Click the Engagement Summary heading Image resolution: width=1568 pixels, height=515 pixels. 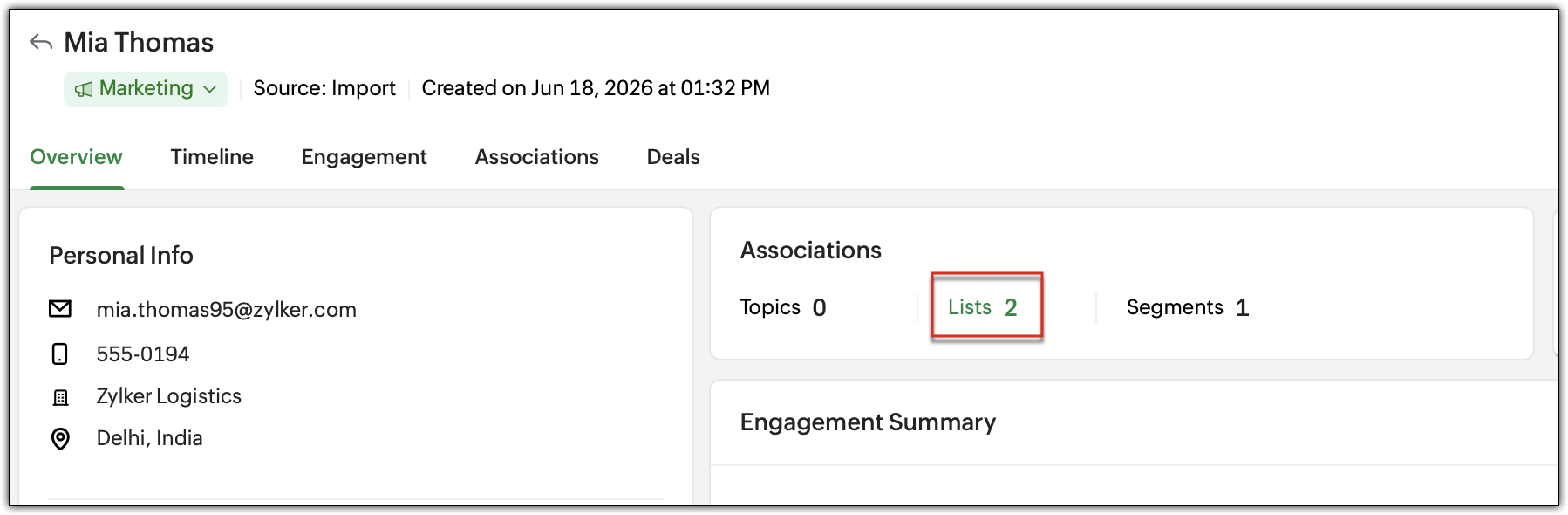[868, 422]
